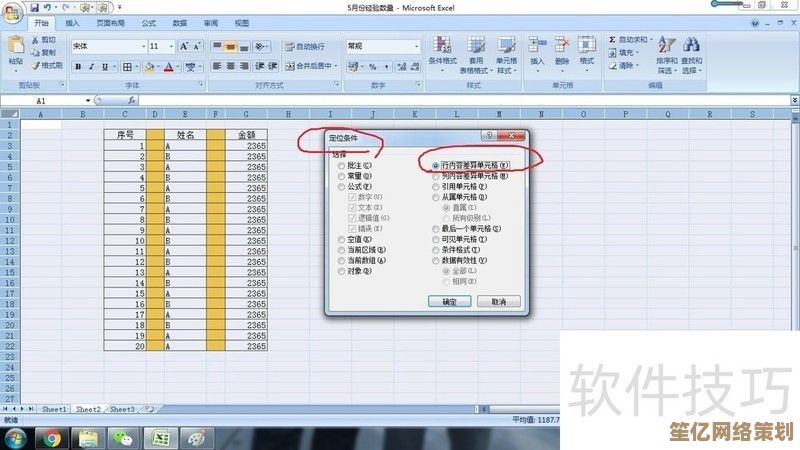The width and height of the screenshot is (800, 450).
Task: Click Wrap Text (自动换行) button
Action: coord(305,47)
